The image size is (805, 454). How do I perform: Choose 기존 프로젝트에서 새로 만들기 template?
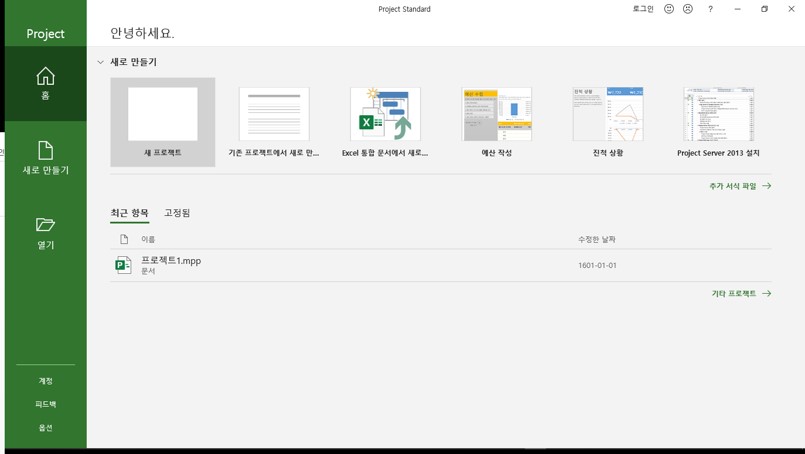click(274, 122)
